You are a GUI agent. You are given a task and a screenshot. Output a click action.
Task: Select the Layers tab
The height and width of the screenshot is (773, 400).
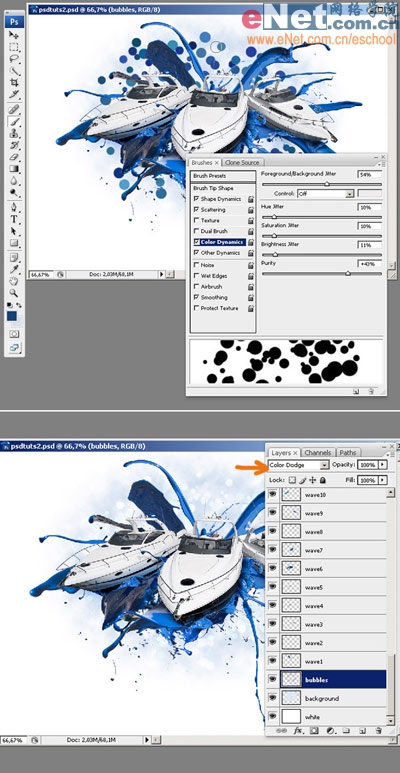[284, 453]
